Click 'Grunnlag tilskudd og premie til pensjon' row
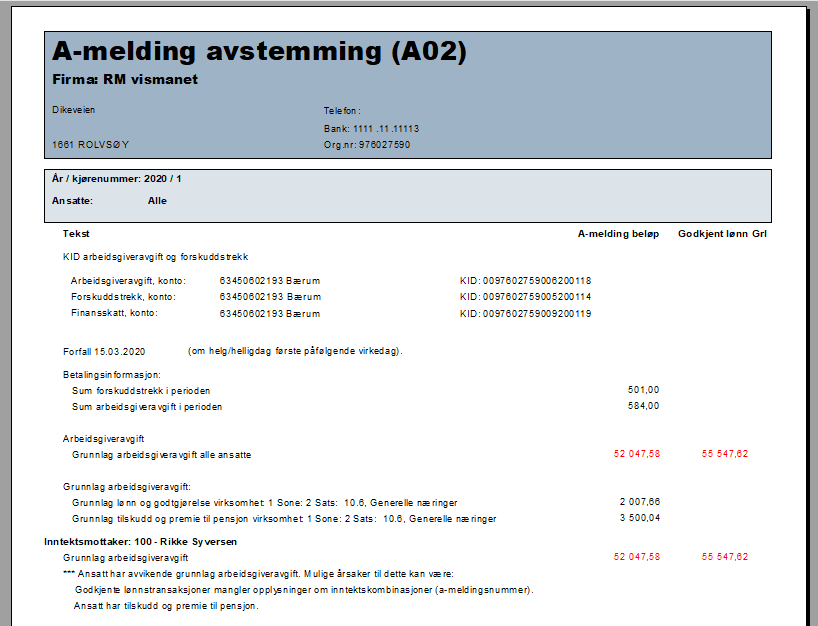Viewport: 818px width, 626px height. click(x=284, y=519)
